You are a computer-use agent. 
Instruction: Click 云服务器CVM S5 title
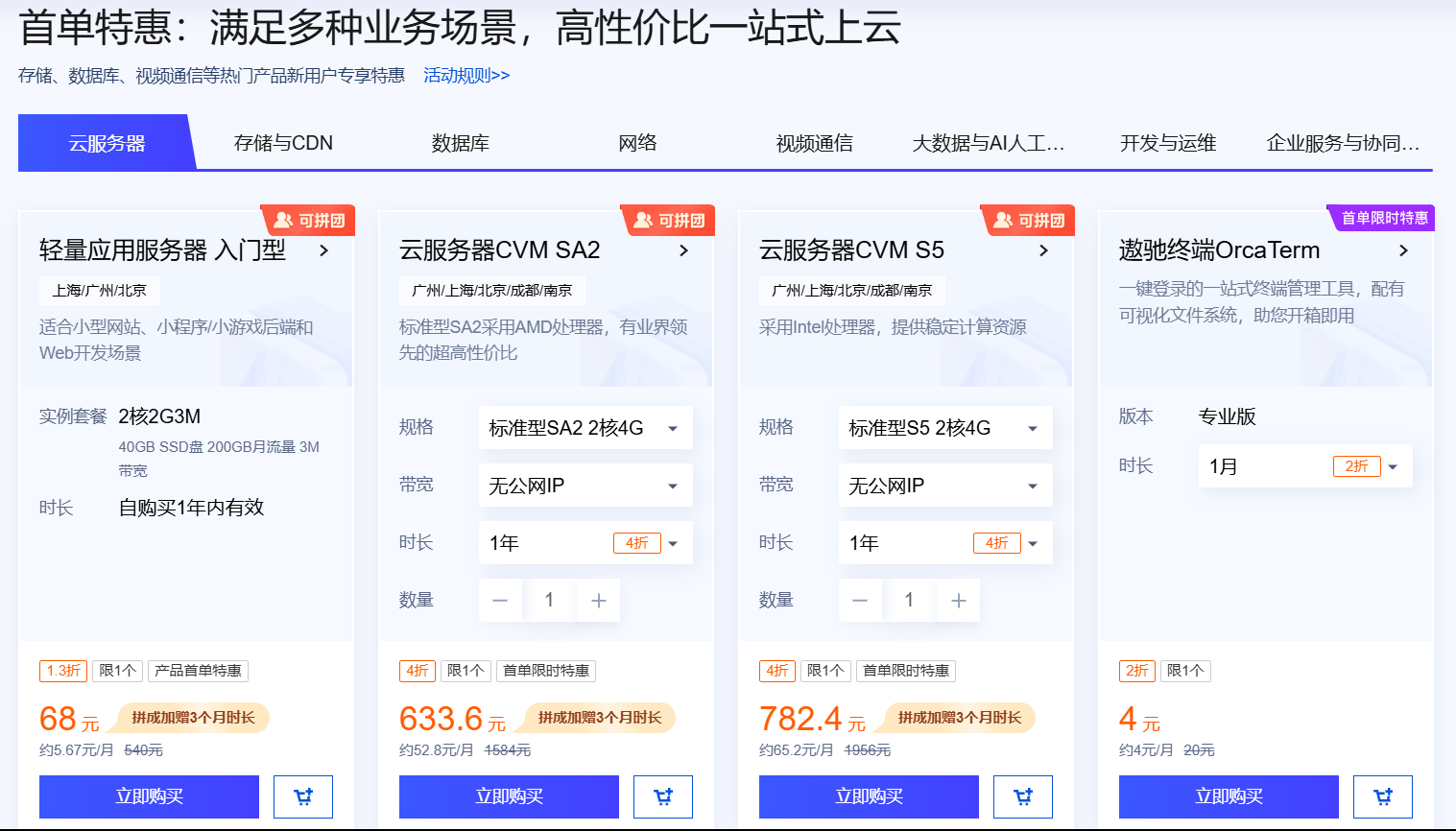tap(851, 250)
